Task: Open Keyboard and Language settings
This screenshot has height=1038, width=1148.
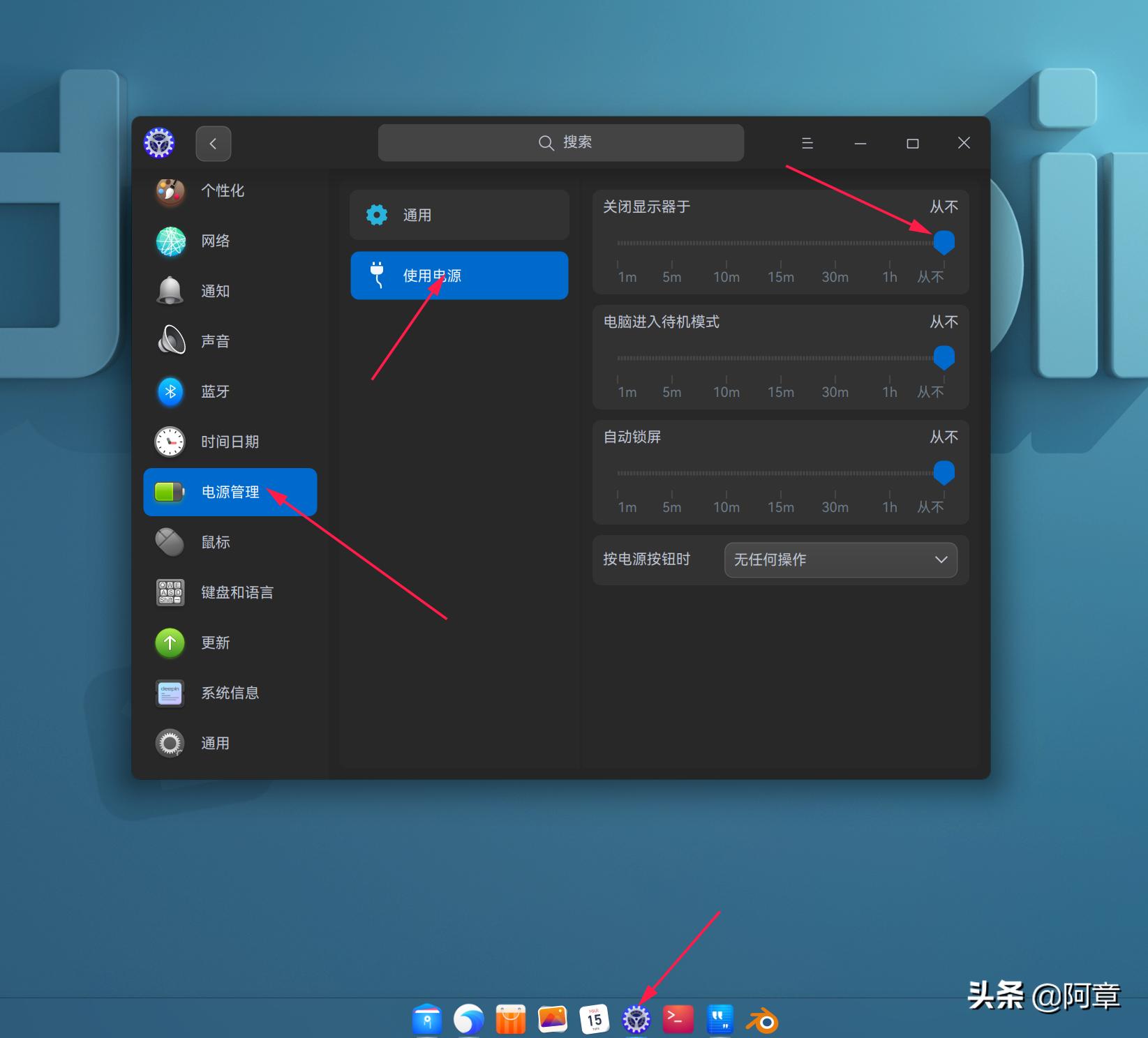Action: click(237, 592)
